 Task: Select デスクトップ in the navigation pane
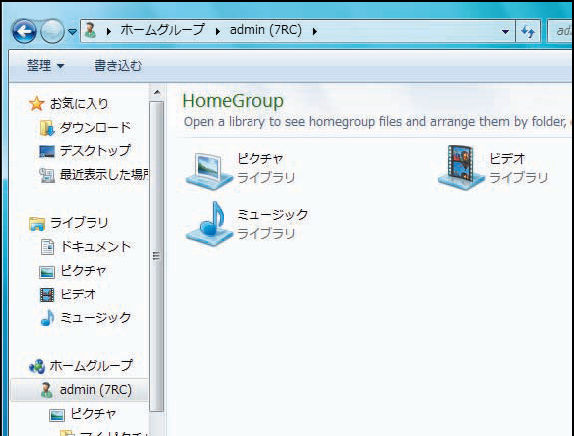(85, 151)
